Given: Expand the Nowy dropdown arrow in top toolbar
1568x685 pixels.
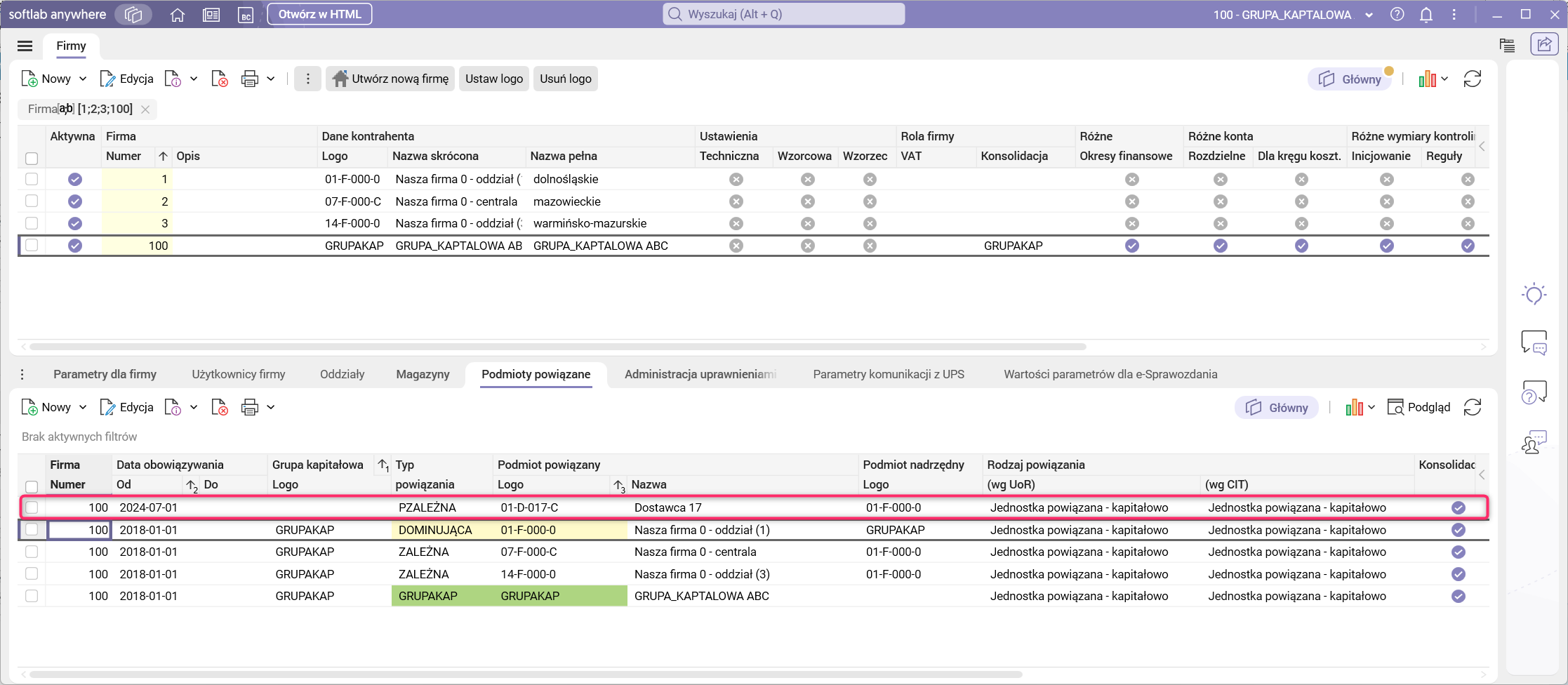Looking at the screenshot, I should [83, 79].
